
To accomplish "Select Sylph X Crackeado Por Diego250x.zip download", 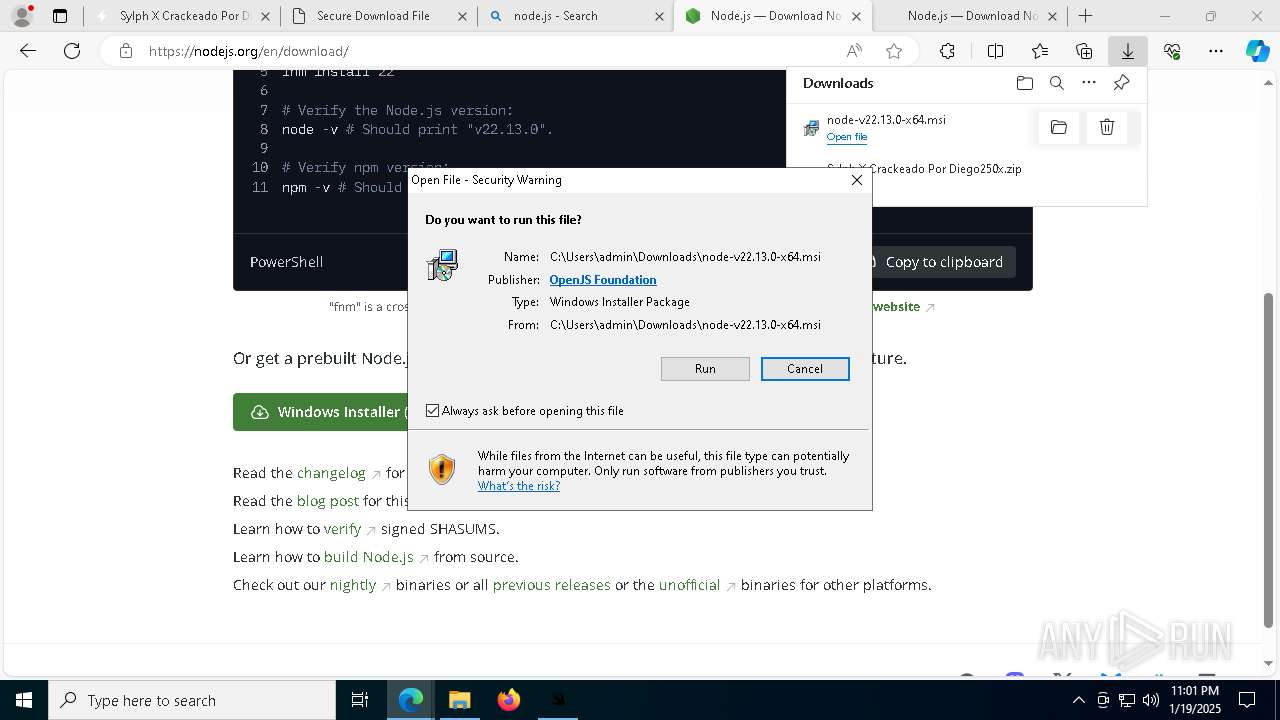I will point(924,169).
